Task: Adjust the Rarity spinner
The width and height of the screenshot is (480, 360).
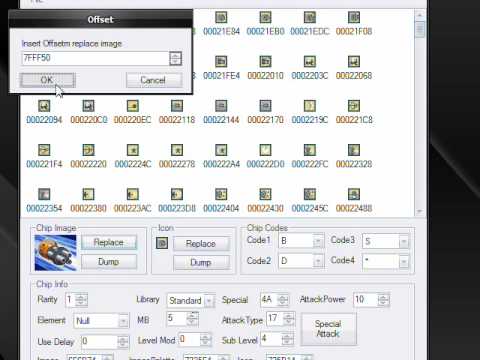Action: pyautogui.click(x=81, y=300)
